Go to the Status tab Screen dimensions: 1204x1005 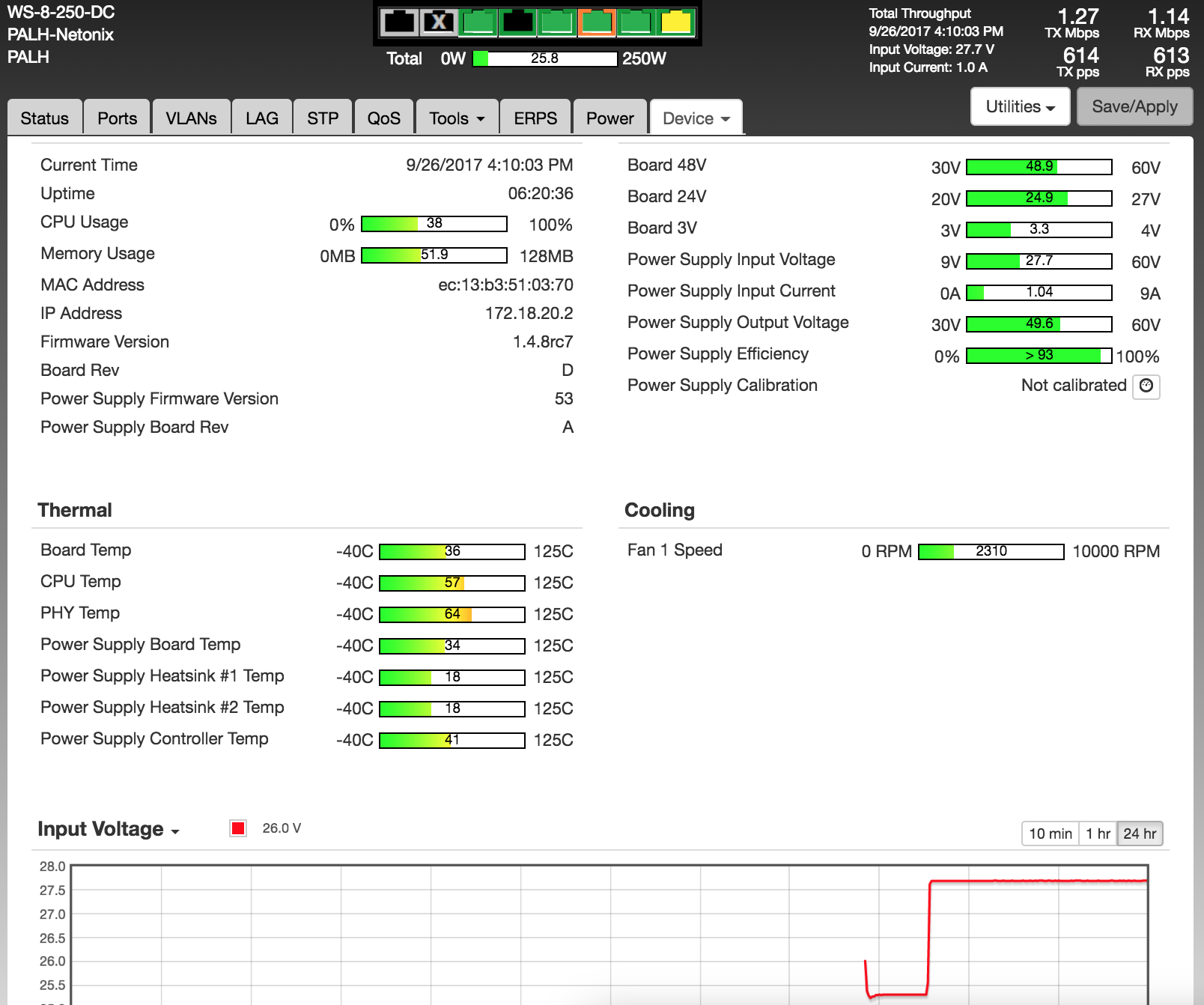(44, 118)
